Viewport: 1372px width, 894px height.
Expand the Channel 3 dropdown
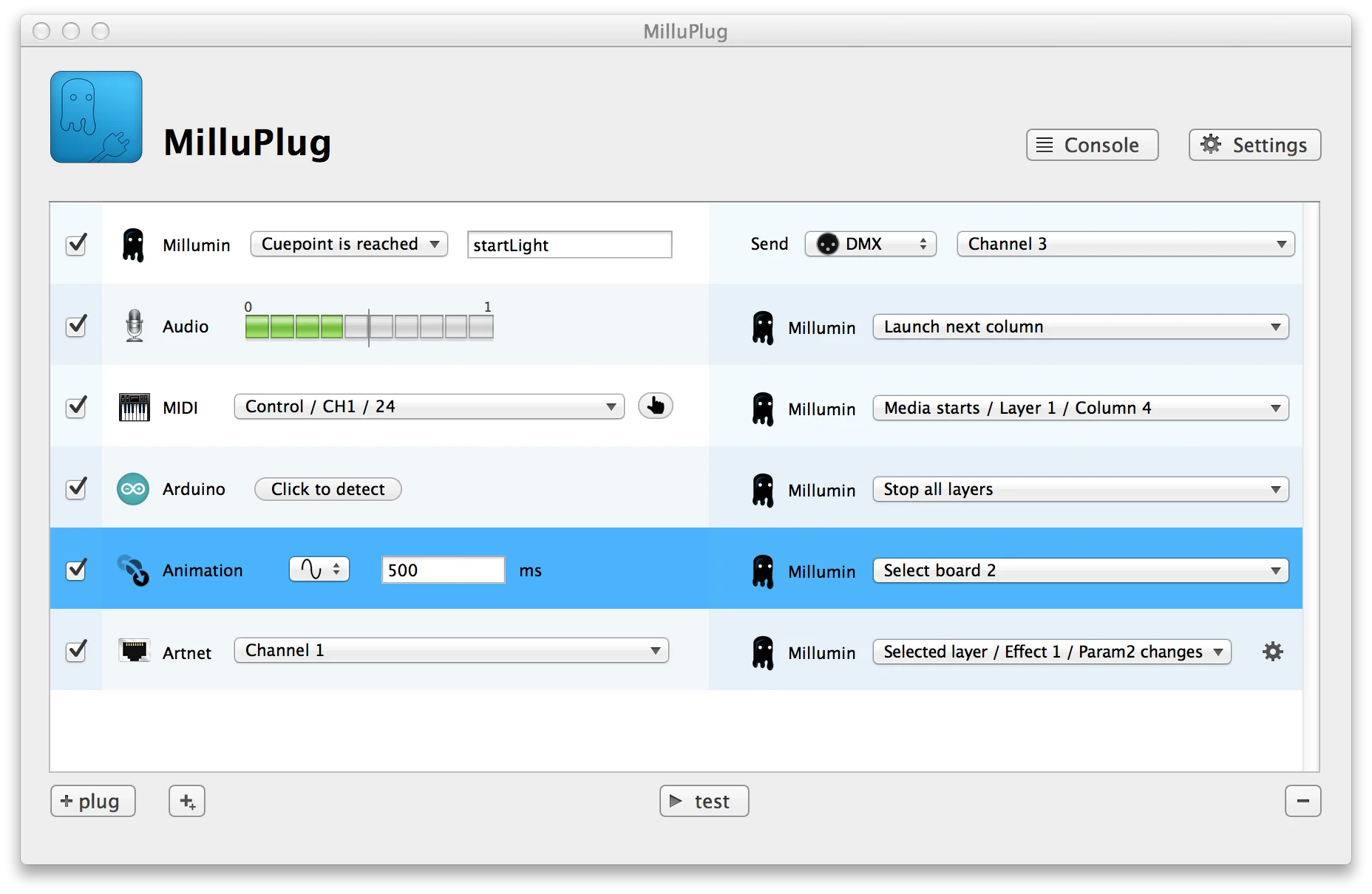pyautogui.click(x=1126, y=244)
